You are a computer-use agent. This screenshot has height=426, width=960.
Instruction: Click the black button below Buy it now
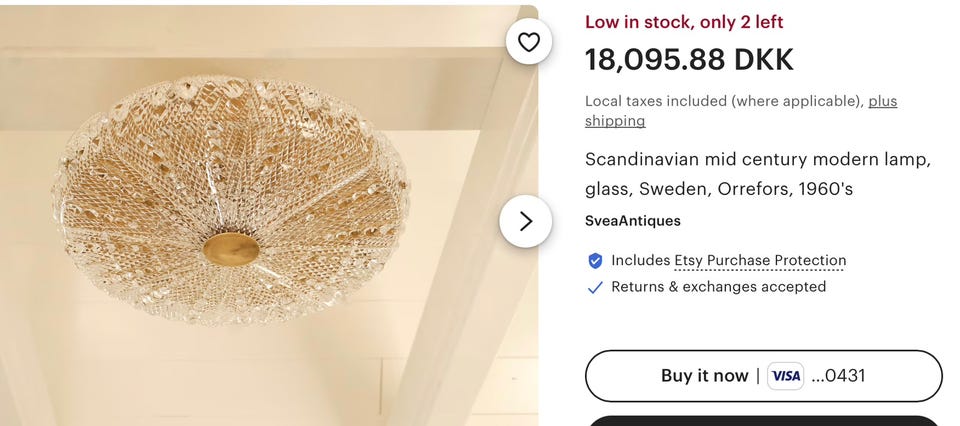tap(763, 420)
